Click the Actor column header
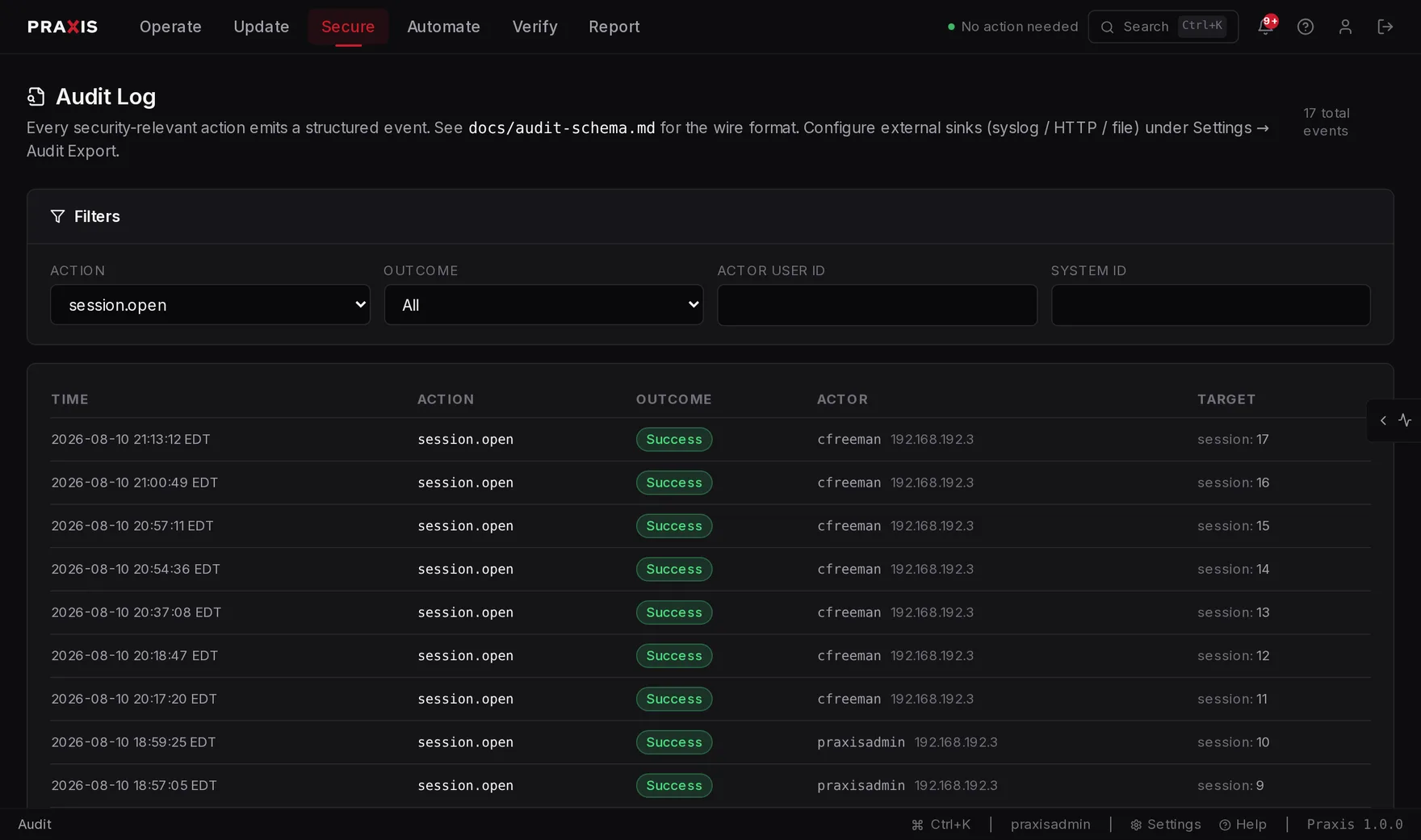 pyautogui.click(x=842, y=399)
